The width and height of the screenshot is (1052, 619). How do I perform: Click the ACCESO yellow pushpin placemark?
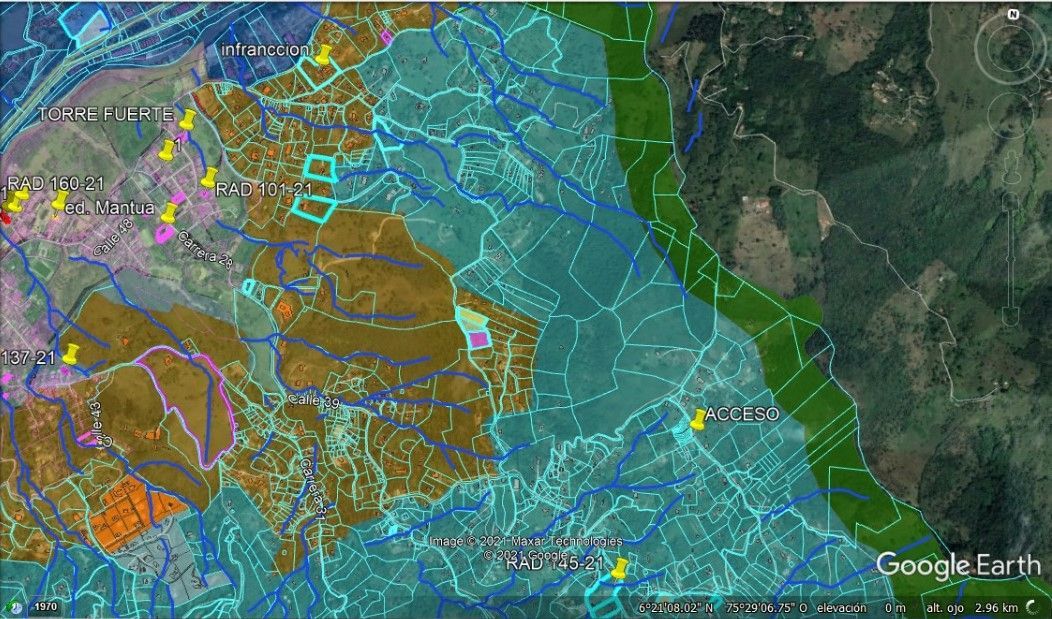click(698, 420)
